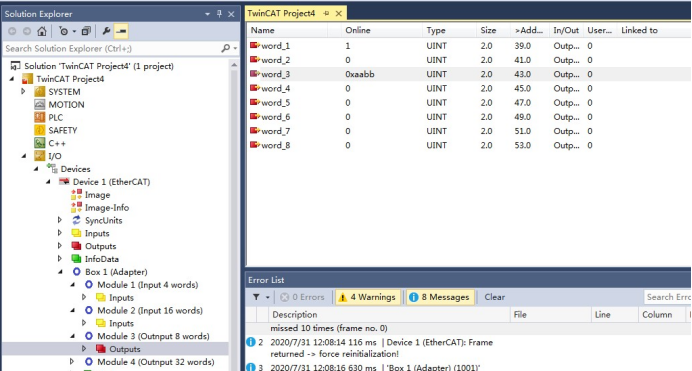Image resolution: width=692 pixels, height=371 pixels.
Task: Select the SAFETY node in the tree
Action: (63, 130)
